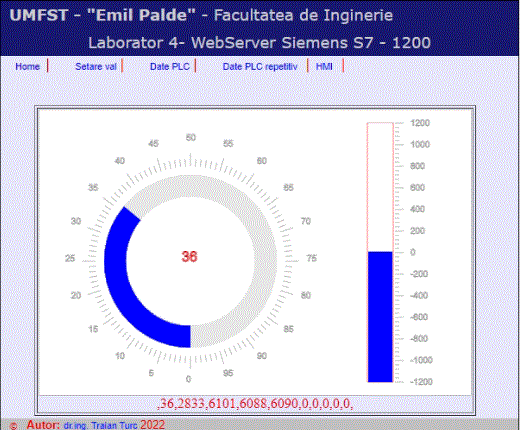Open the Home link
The image size is (520, 430).
27,67
